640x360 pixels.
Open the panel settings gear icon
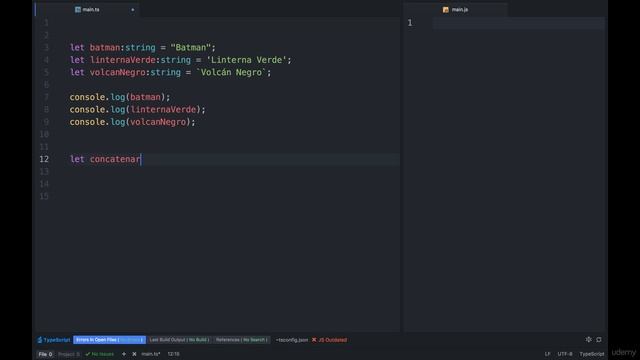(x=588, y=339)
